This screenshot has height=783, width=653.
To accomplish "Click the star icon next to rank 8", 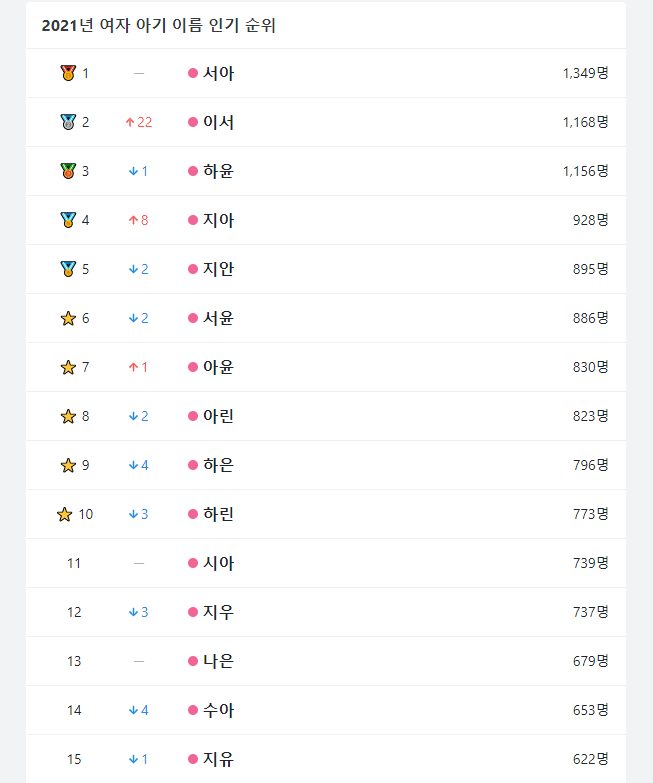I will click(68, 416).
